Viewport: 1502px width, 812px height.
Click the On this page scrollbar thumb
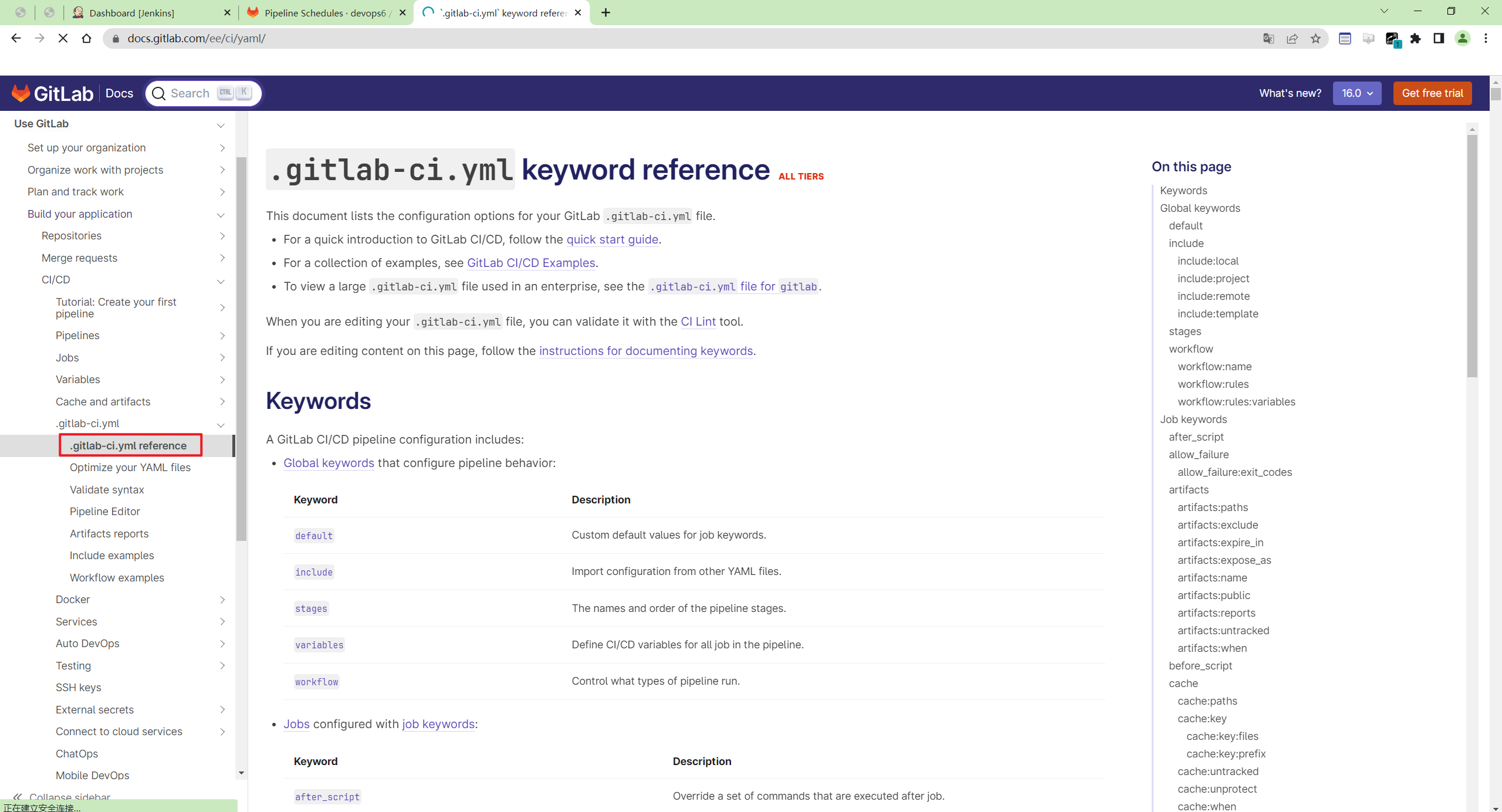tap(1471, 256)
